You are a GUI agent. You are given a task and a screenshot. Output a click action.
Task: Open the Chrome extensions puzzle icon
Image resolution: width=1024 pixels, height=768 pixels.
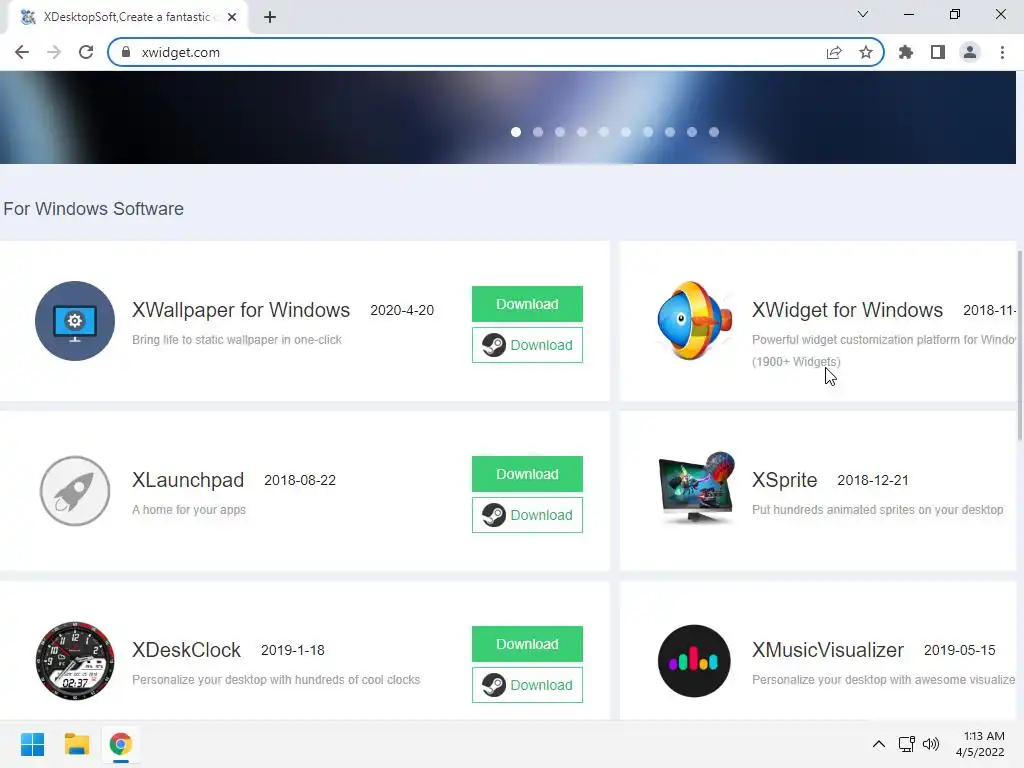906,52
